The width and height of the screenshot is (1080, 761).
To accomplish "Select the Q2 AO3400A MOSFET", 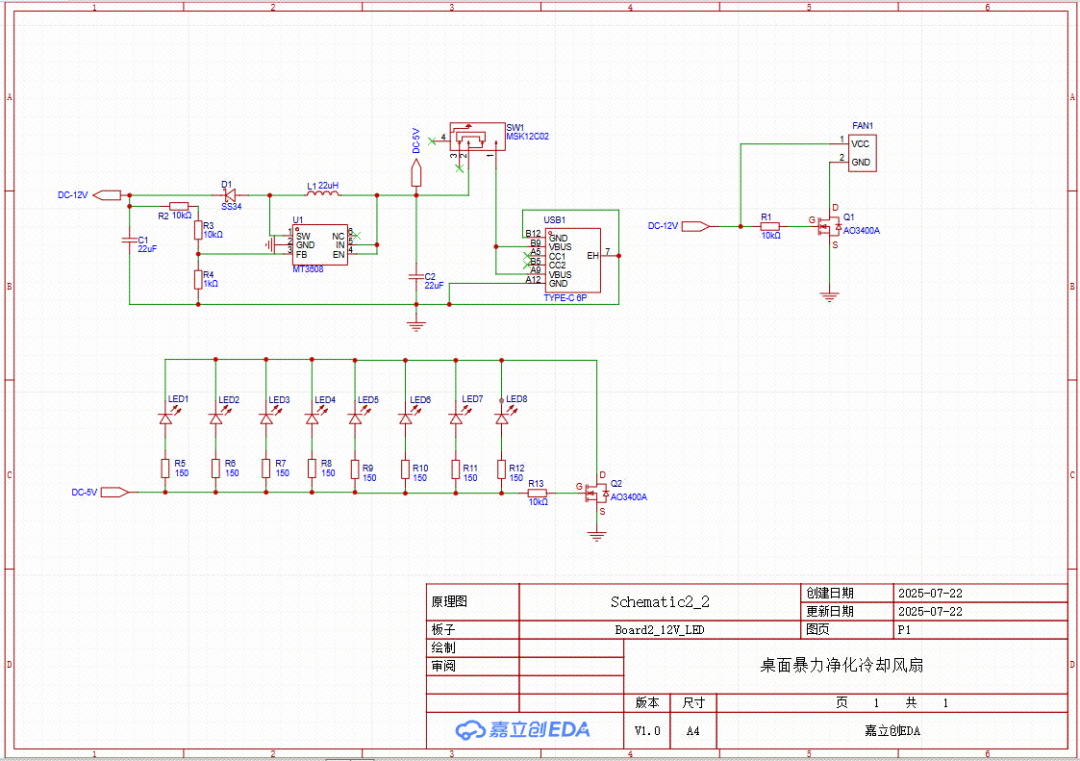I will coord(597,495).
